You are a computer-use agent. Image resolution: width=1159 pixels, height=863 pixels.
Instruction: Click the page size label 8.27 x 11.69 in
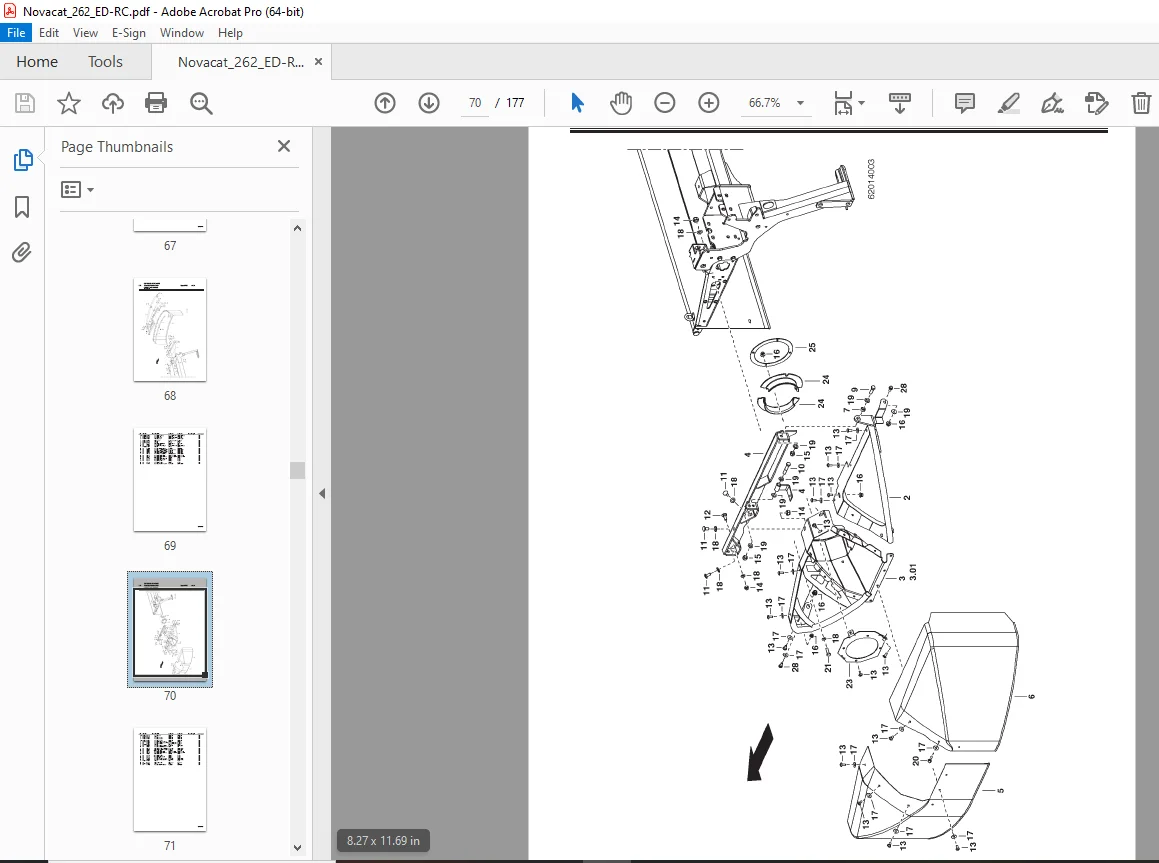coord(384,841)
